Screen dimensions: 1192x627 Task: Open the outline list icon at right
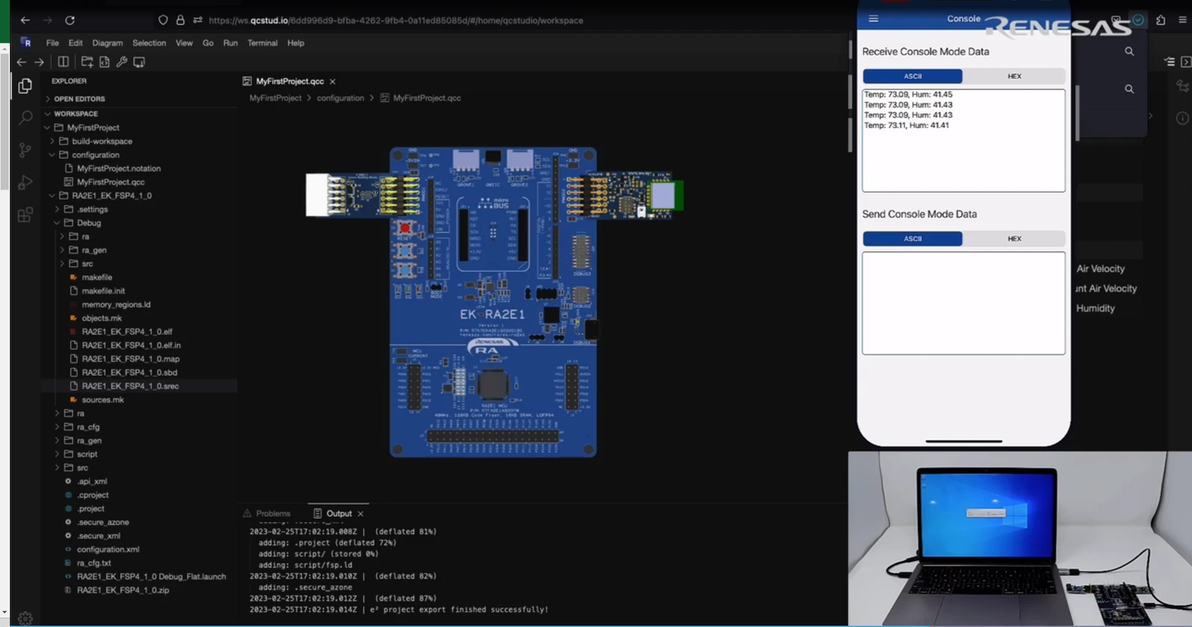click(1169, 62)
